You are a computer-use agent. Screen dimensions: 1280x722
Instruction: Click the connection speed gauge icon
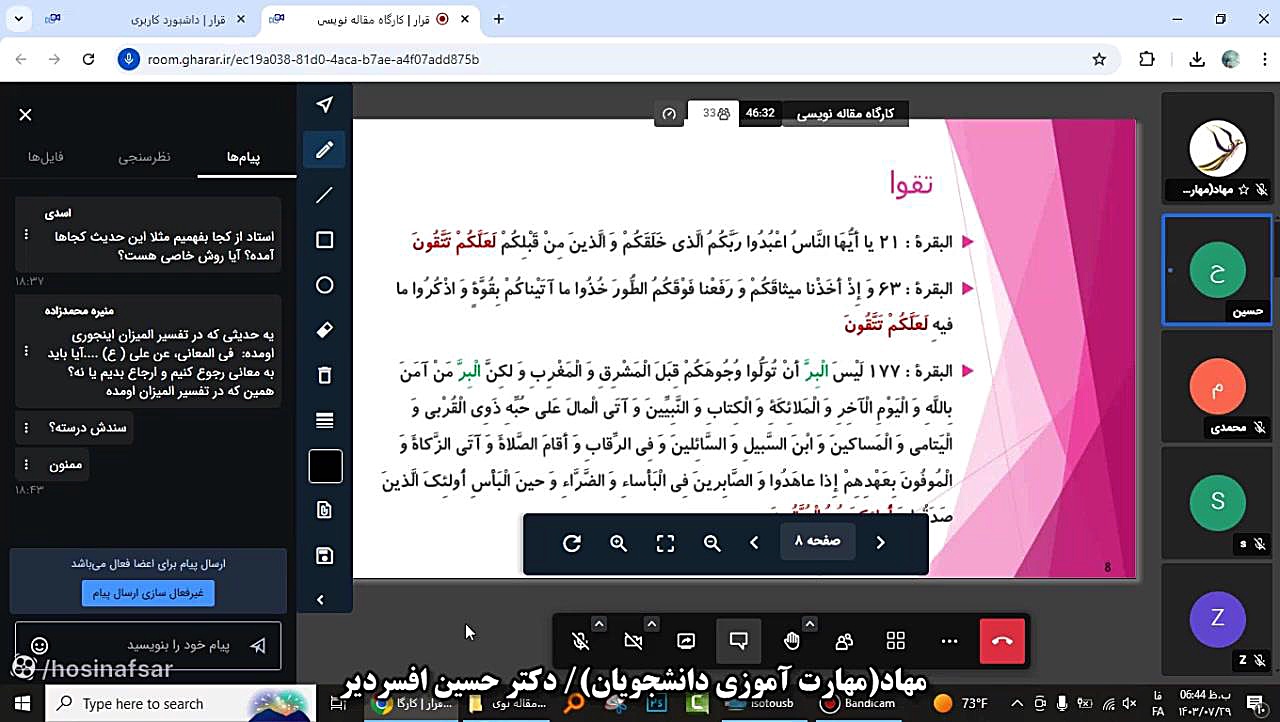pos(669,114)
